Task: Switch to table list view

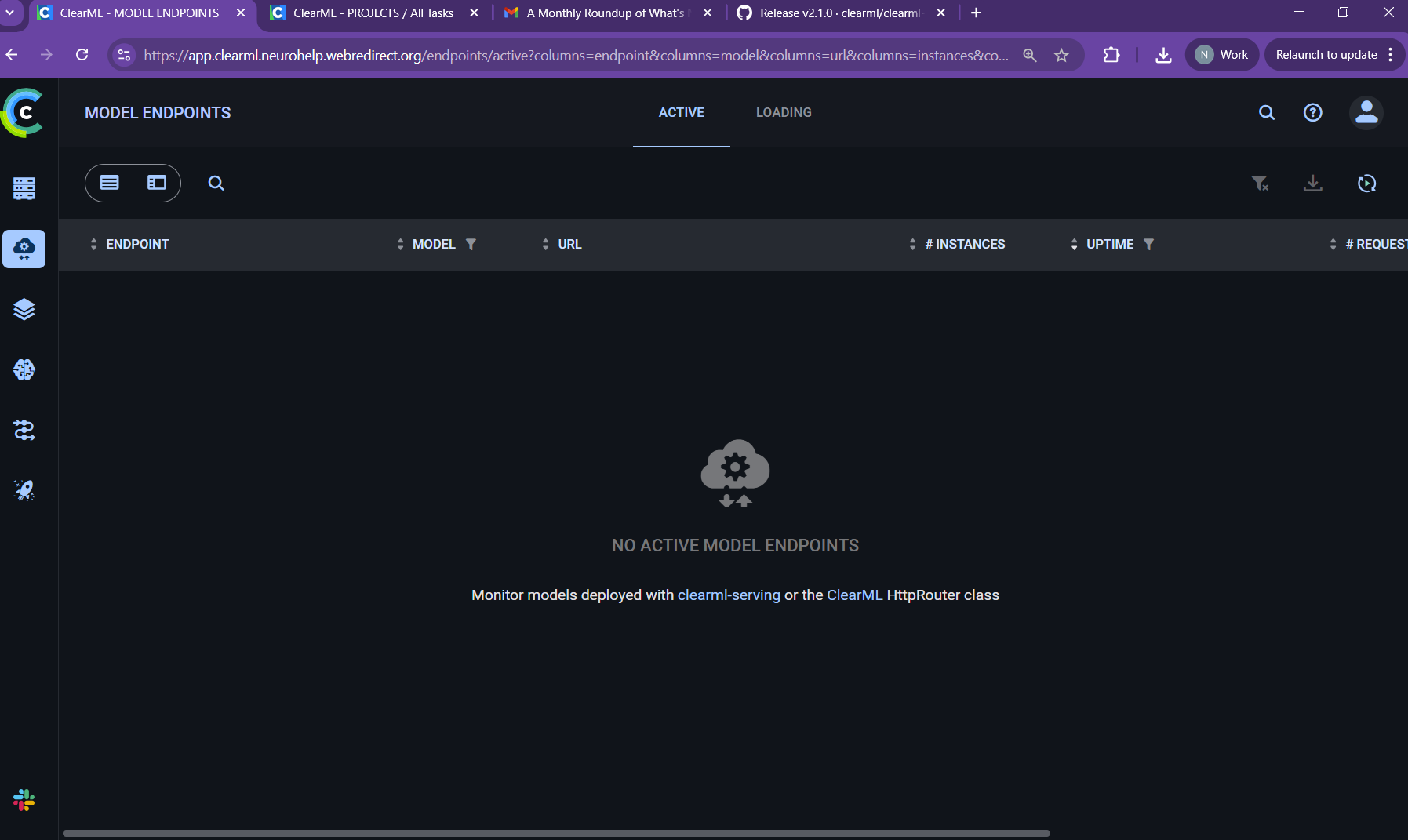Action: pyautogui.click(x=110, y=183)
